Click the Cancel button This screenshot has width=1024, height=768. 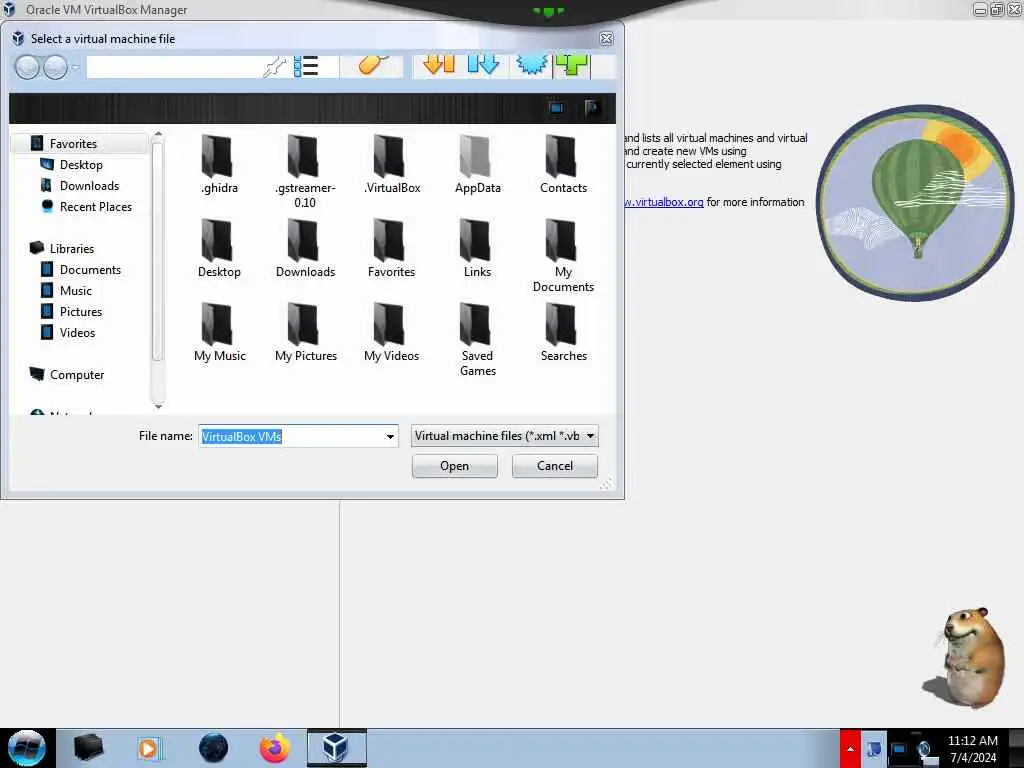coord(554,466)
